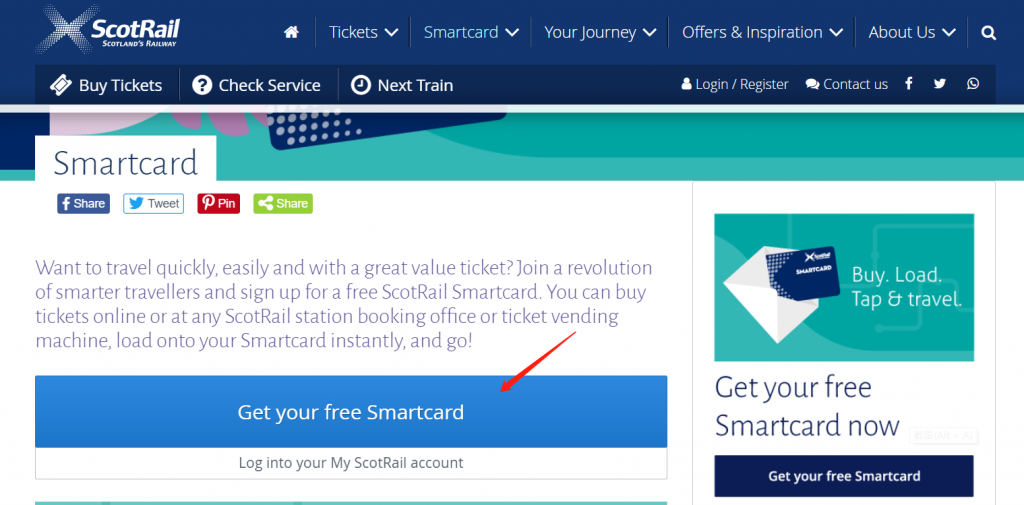Image resolution: width=1024 pixels, height=505 pixels.
Task: Click the home icon in navigation
Action: point(291,32)
